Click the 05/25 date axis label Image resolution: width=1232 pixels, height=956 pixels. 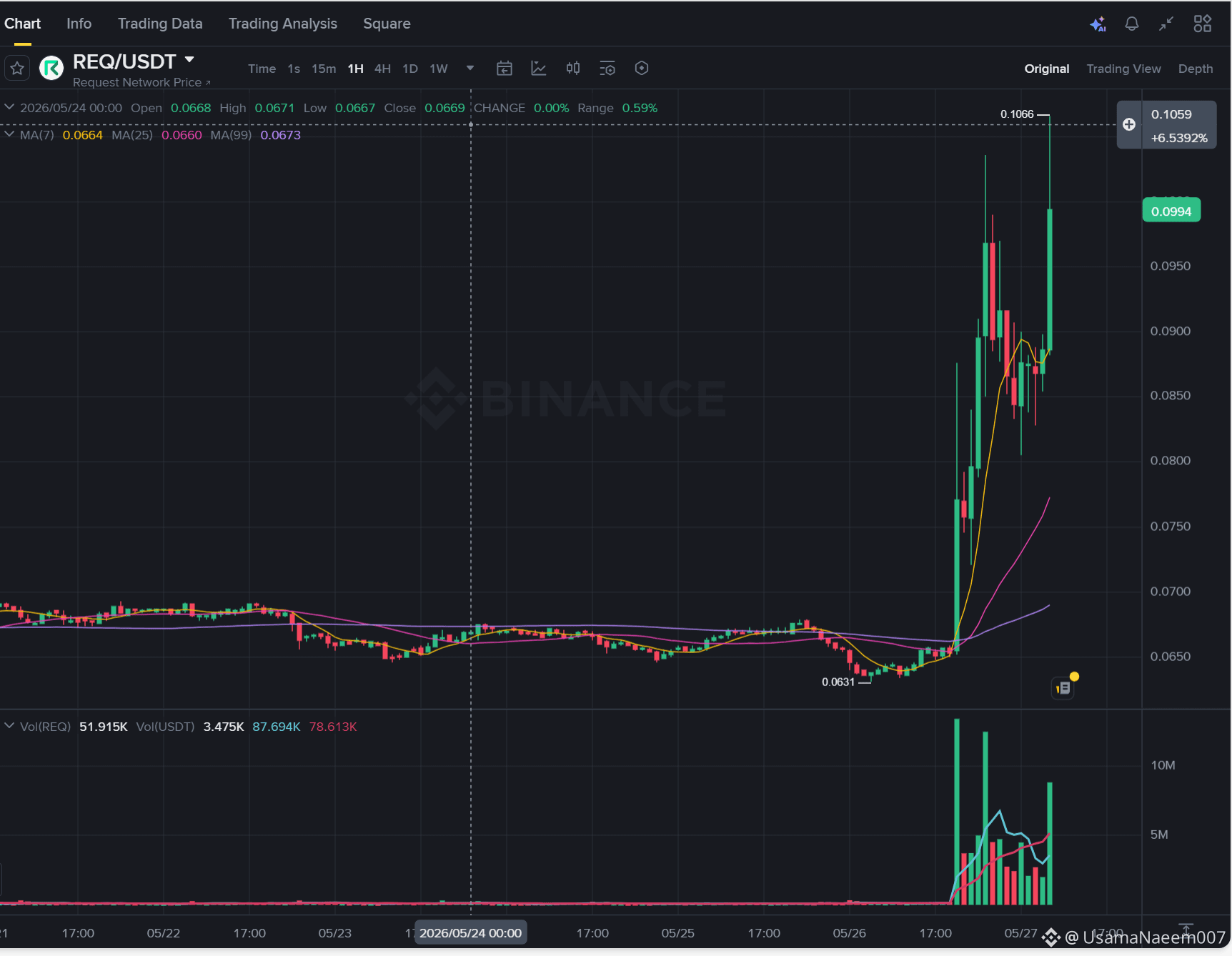point(678,933)
